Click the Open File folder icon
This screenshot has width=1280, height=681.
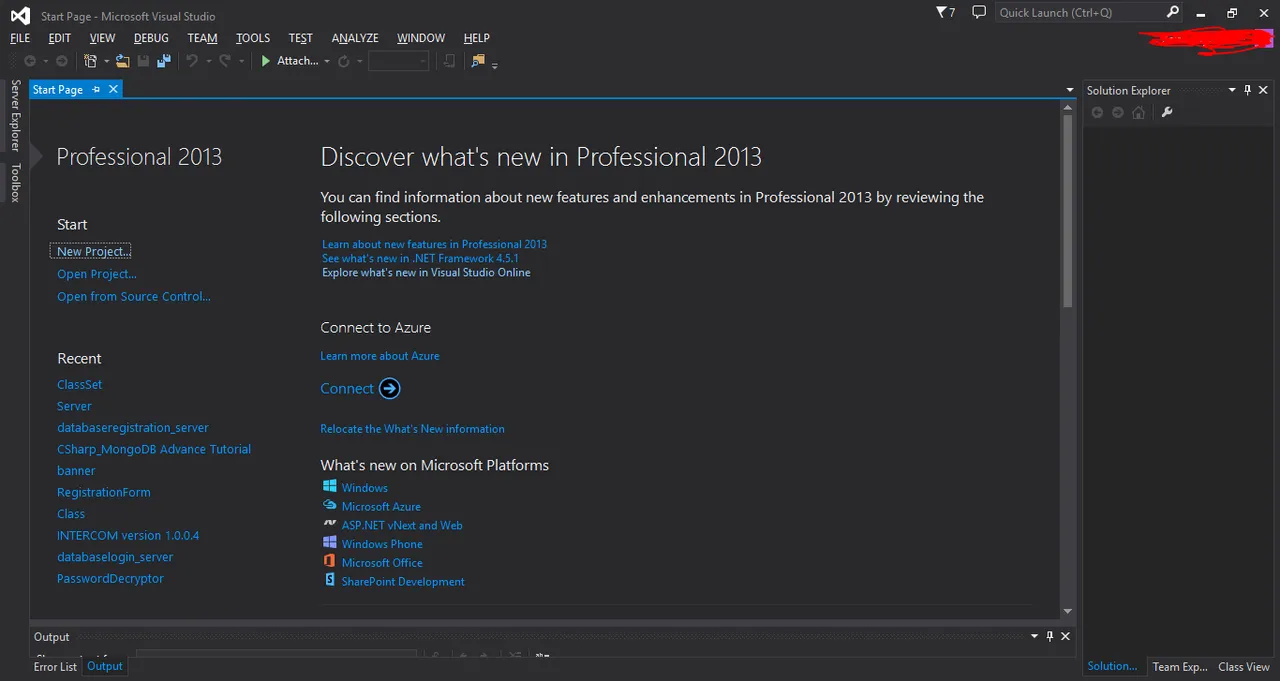click(122, 61)
